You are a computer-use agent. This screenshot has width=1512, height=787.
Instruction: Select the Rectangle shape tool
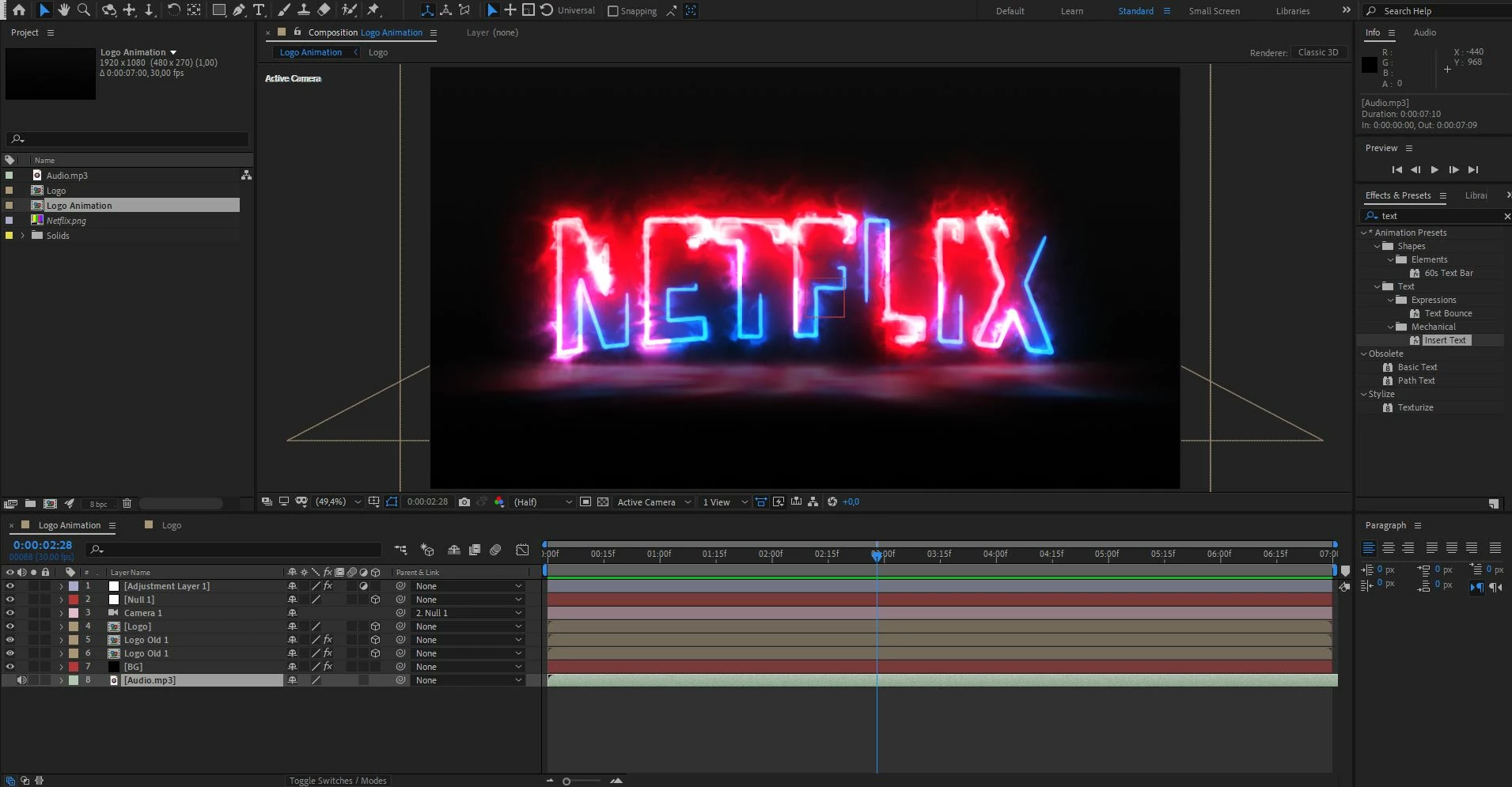coord(219,10)
